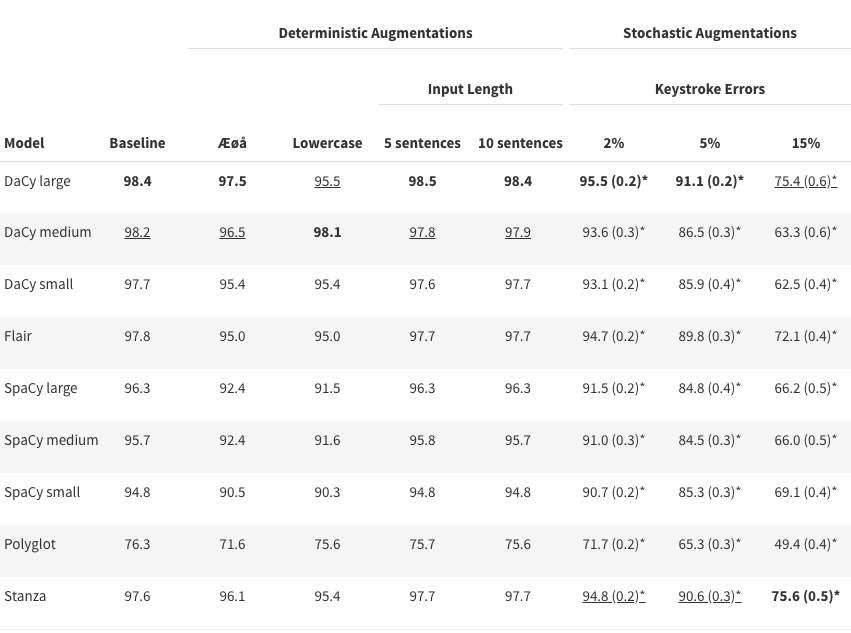Click the Keystroke Errors subheader
The width and height of the screenshot is (851, 633).
[x=710, y=89]
